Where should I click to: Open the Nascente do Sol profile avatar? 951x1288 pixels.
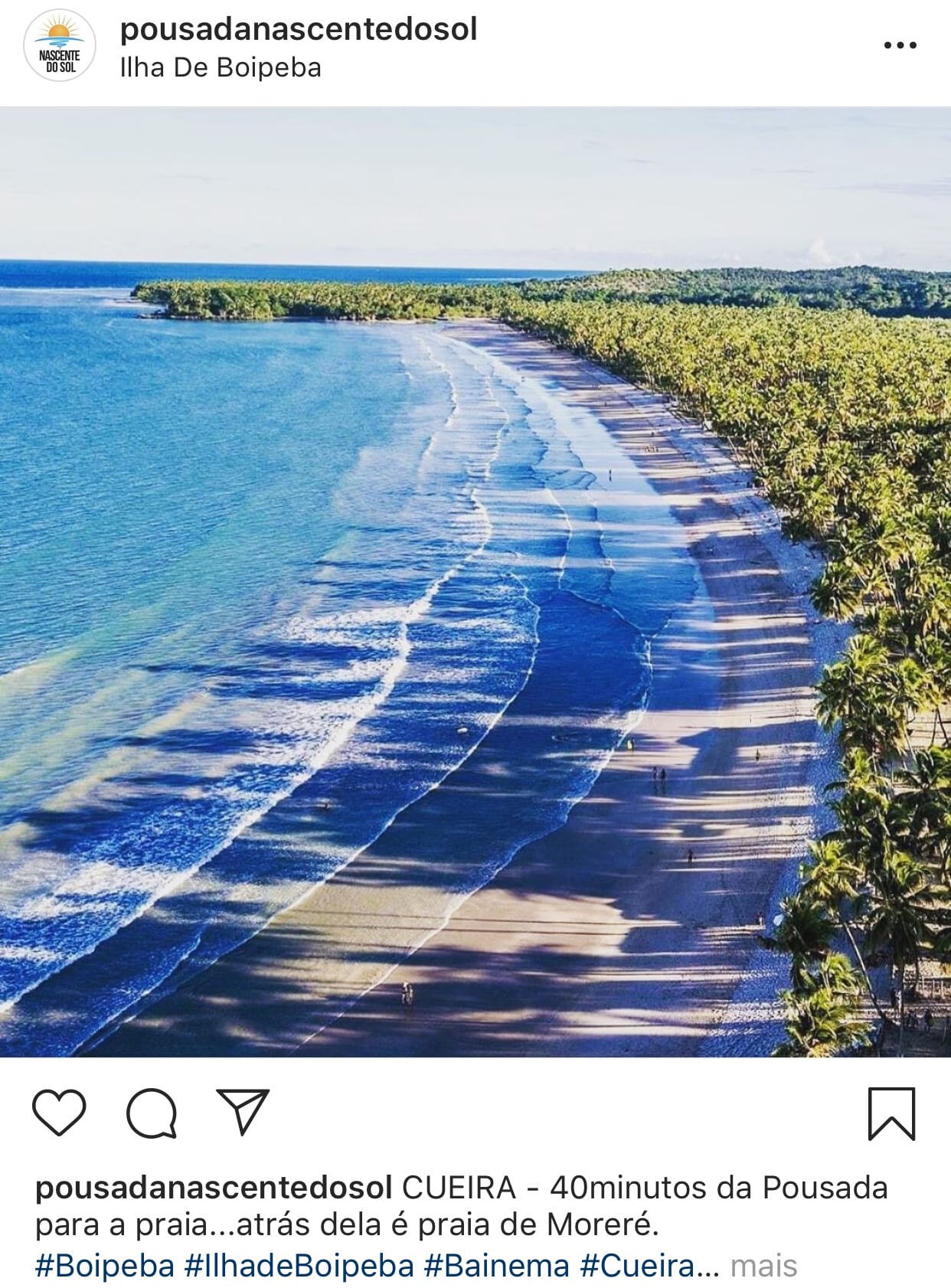point(60,46)
